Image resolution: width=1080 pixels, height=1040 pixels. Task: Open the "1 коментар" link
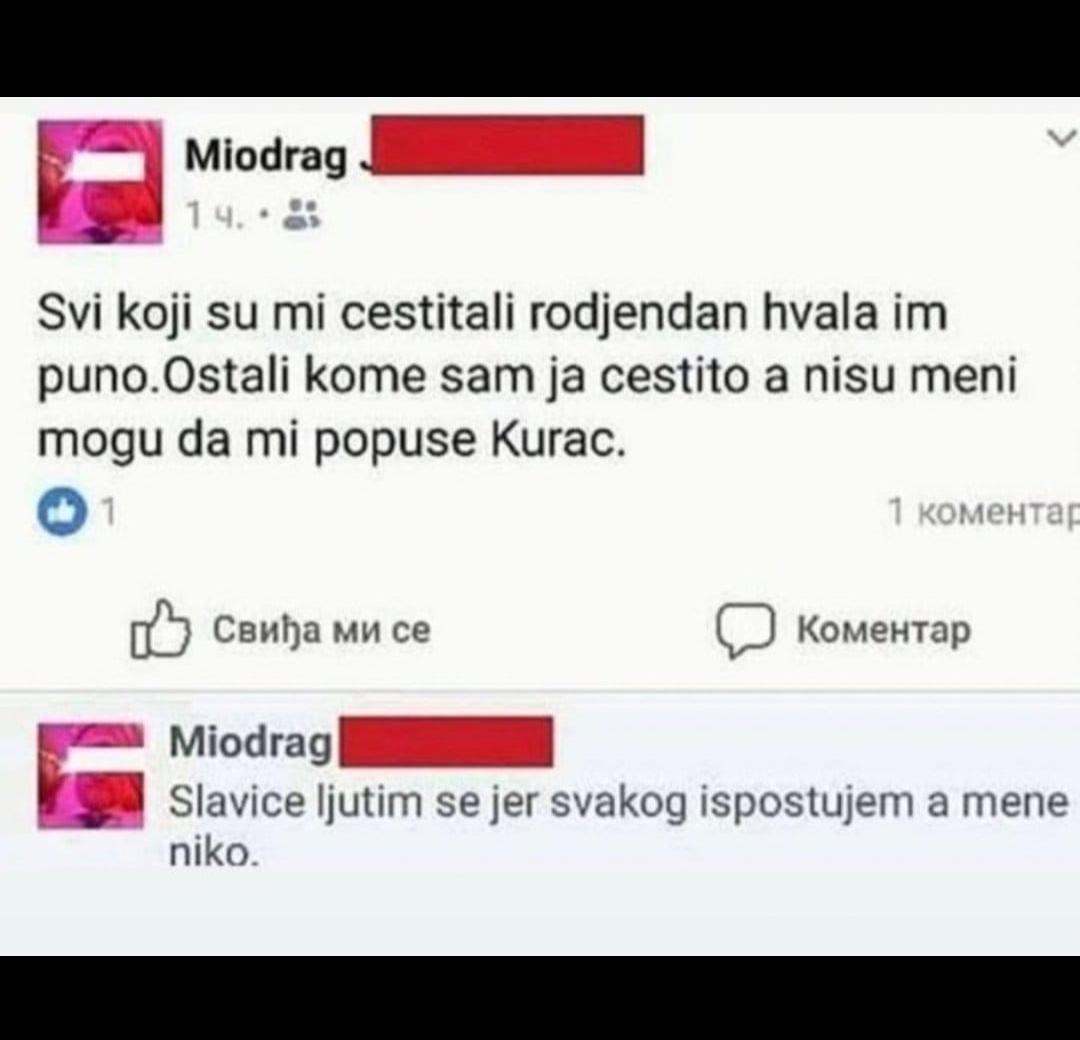pos(983,512)
